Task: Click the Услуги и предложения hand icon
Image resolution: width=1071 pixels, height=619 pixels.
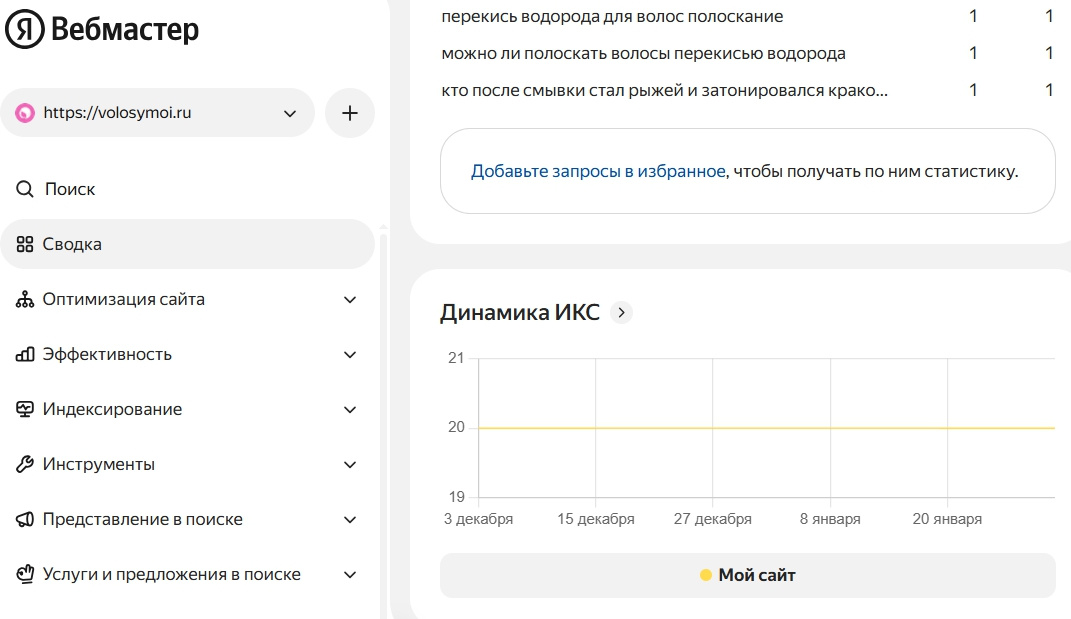Action: coord(25,574)
